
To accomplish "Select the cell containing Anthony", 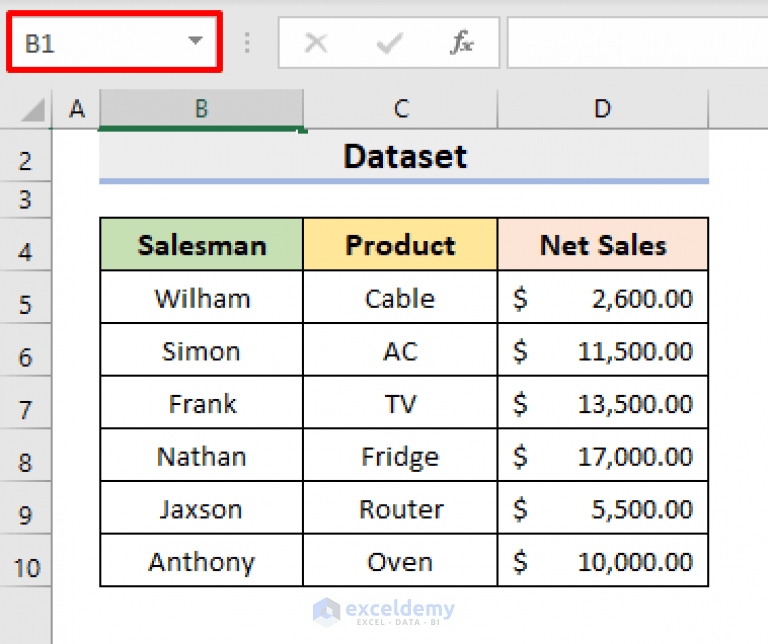I will point(201,560).
